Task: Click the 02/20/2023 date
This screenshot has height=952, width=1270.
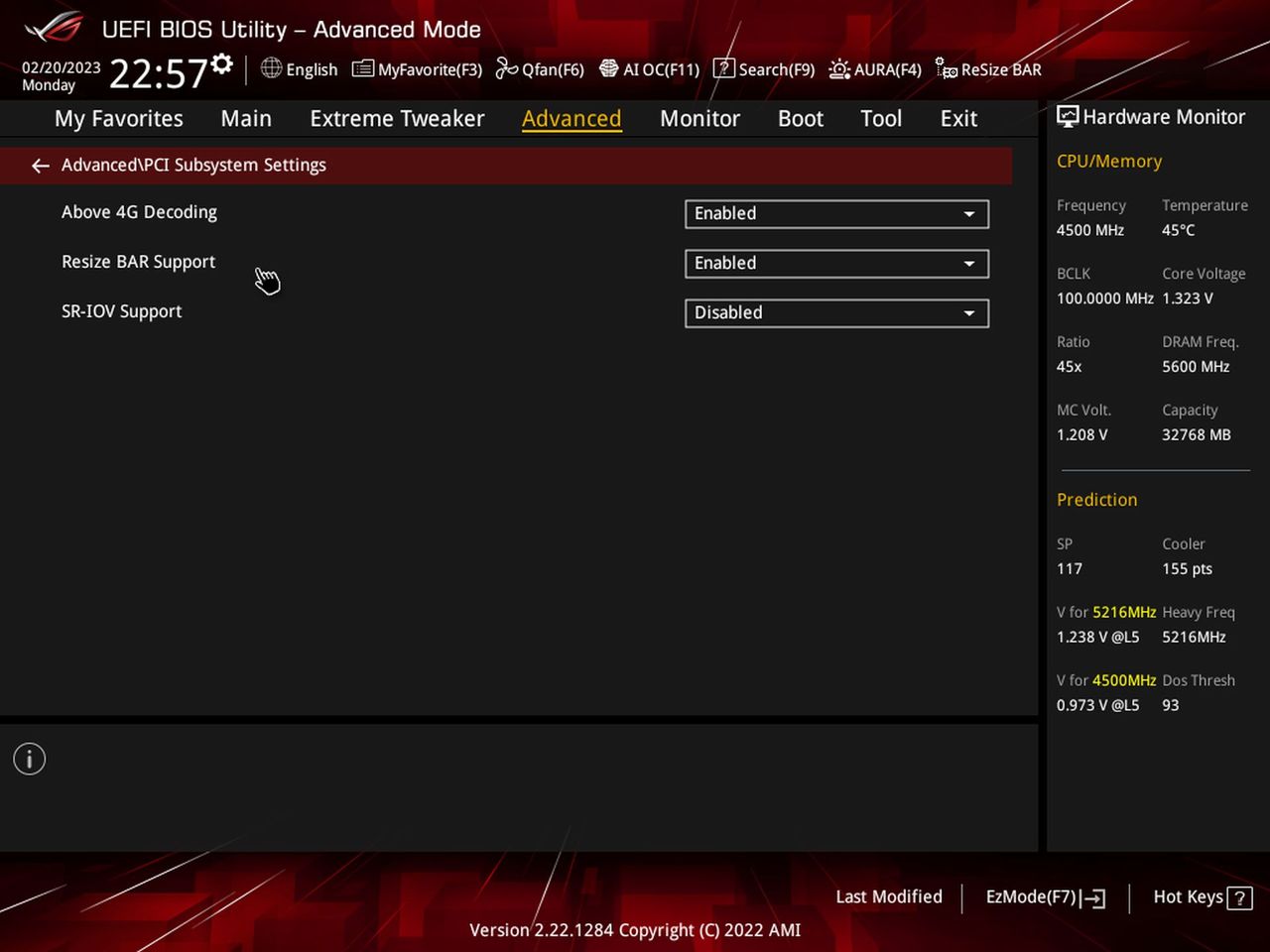Action: pos(62,67)
